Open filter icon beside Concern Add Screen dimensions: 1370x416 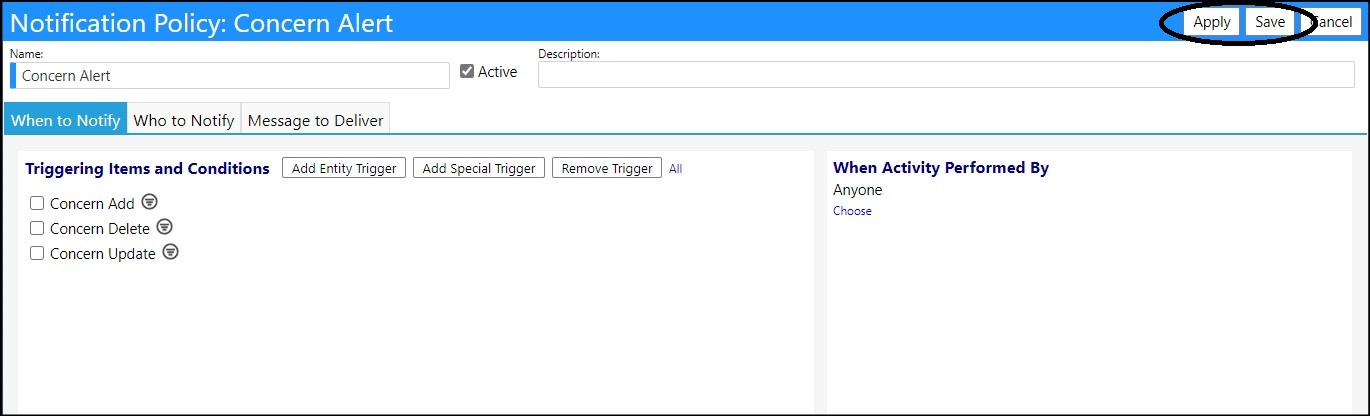tap(149, 202)
